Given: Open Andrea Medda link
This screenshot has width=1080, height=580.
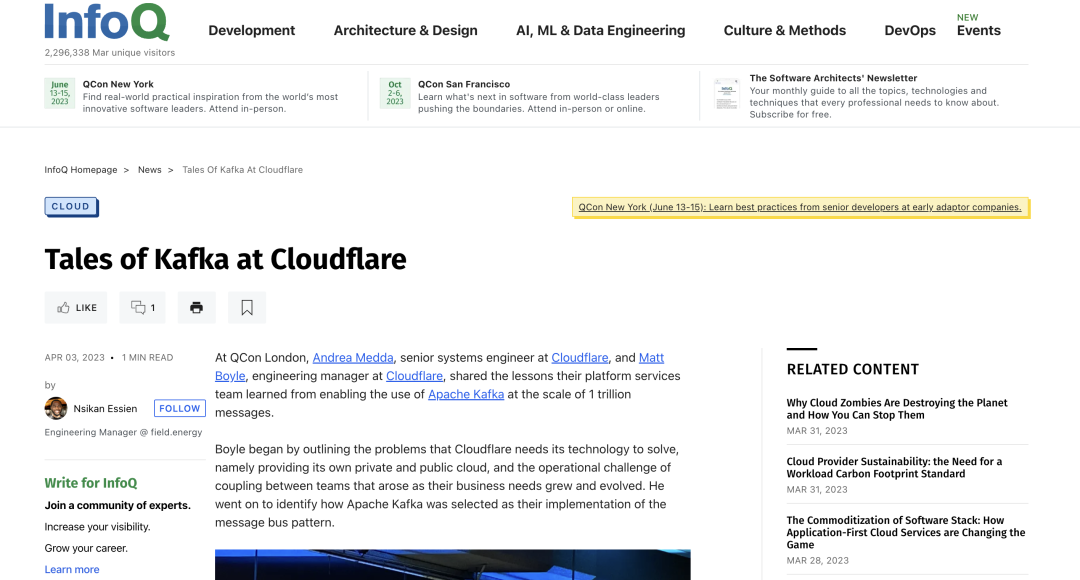Looking at the screenshot, I should pyautogui.click(x=353, y=358).
